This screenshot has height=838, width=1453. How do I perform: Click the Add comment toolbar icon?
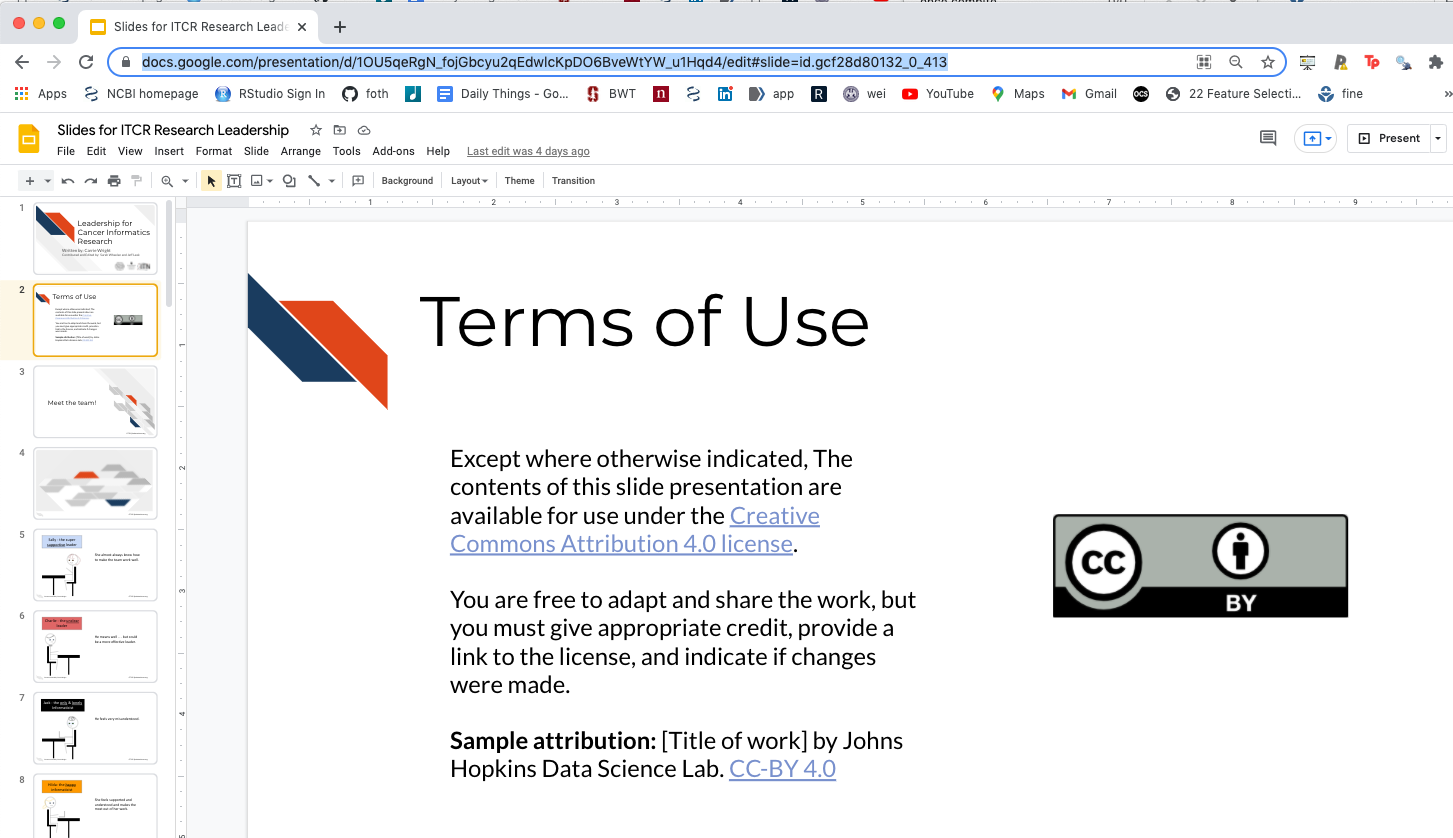(x=358, y=181)
